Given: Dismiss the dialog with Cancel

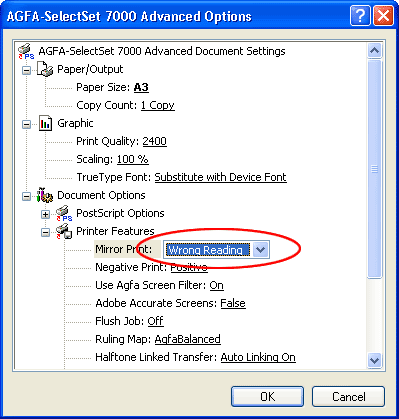Looking at the screenshot, I should pyautogui.click(x=348, y=396).
